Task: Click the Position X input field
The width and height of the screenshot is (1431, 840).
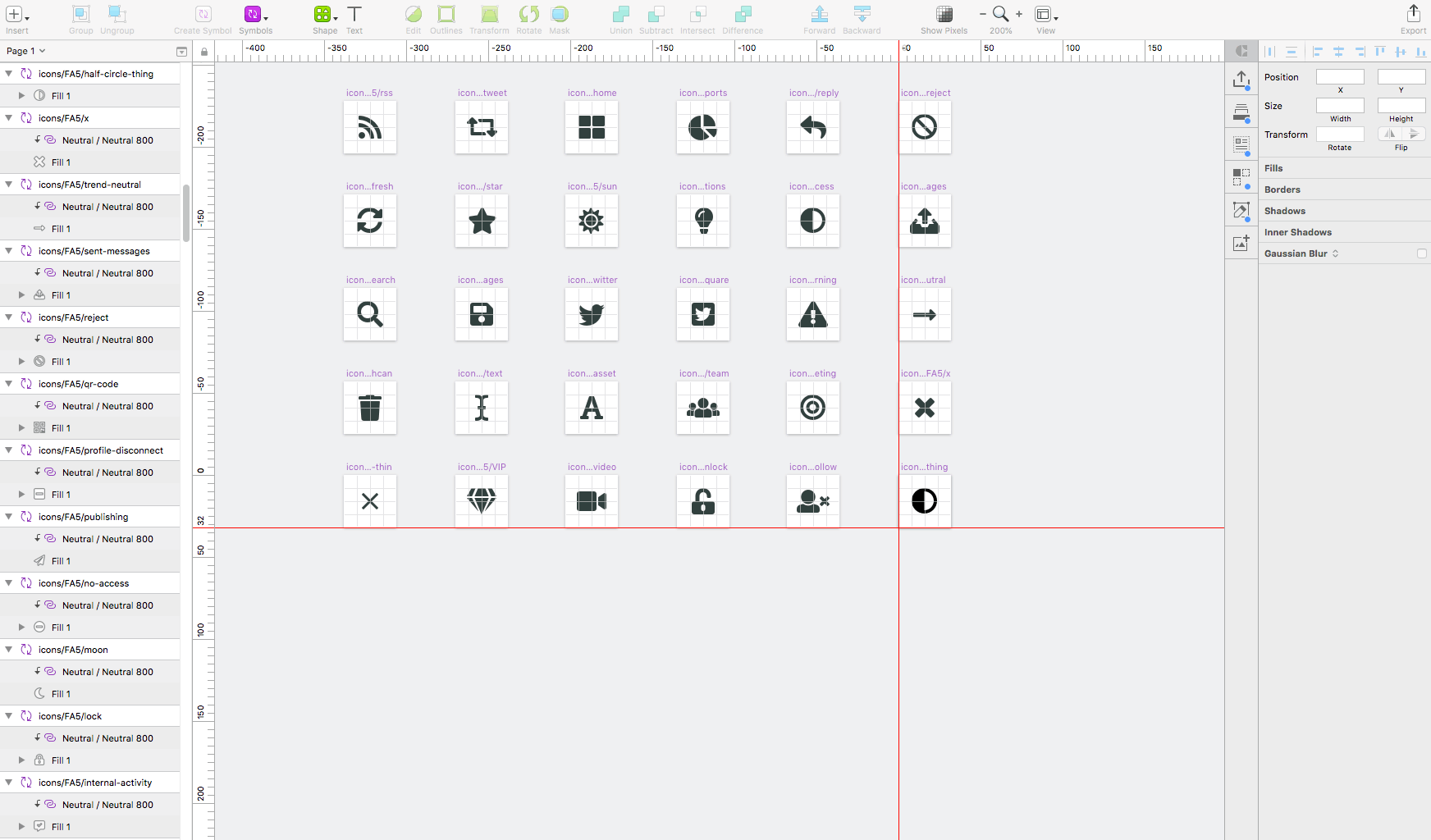Action: click(x=1340, y=76)
